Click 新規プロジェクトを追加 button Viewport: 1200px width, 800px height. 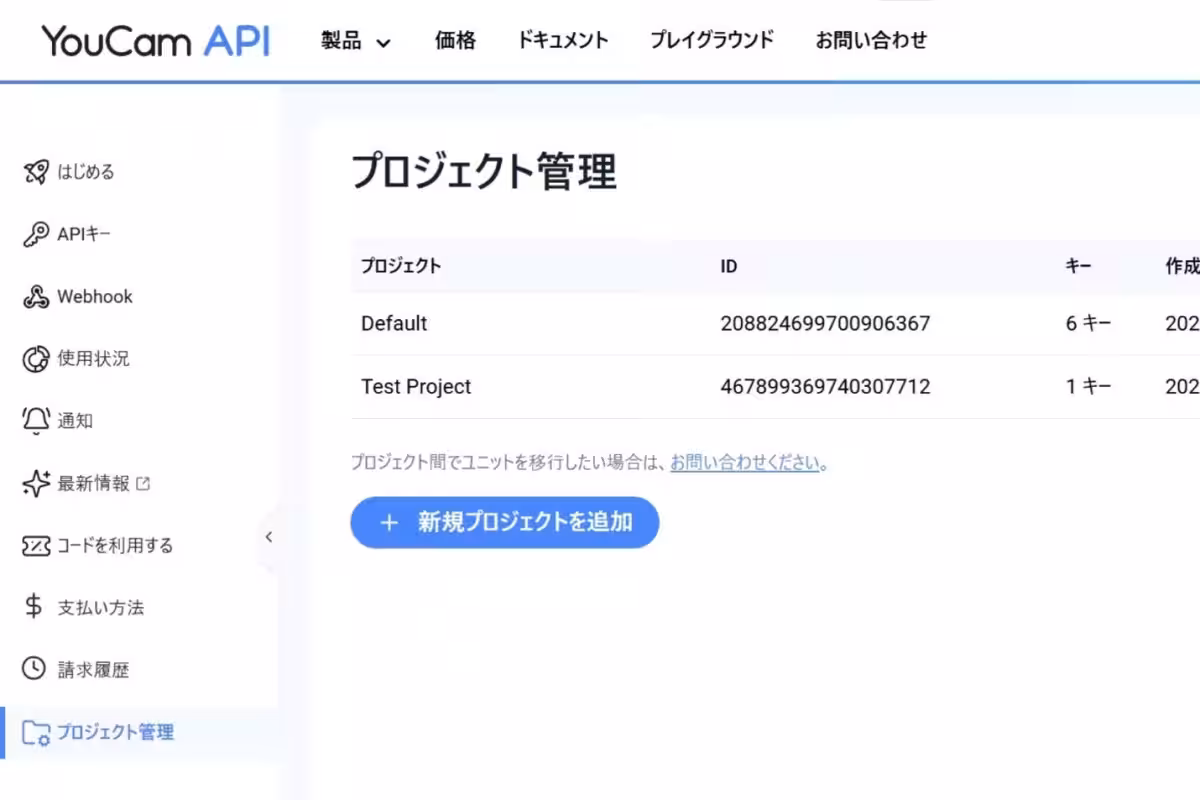[x=505, y=522]
